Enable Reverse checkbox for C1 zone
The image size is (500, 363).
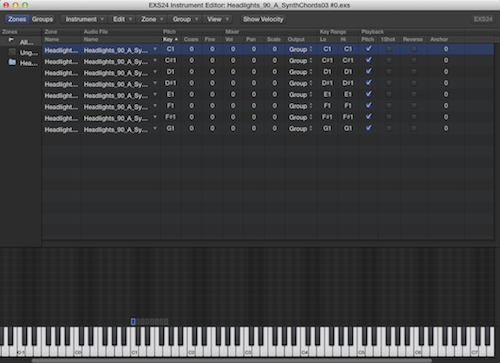pyautogui.click(x=414, y=49)
